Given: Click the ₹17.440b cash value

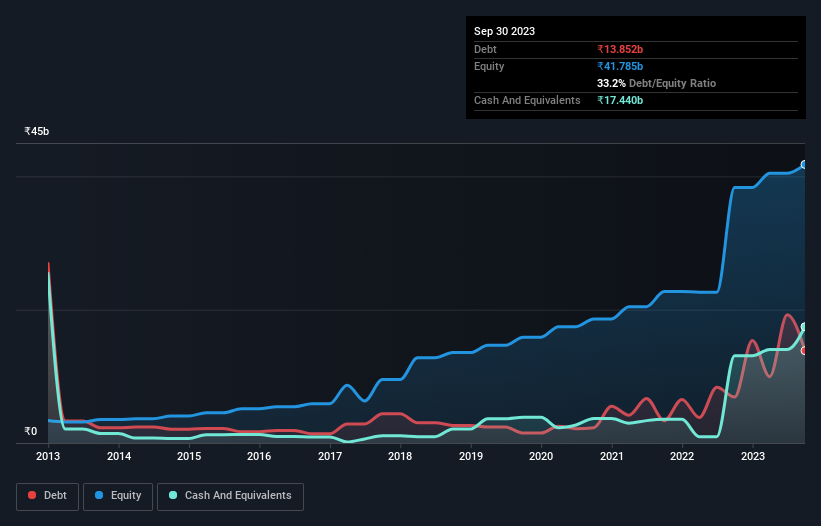Looking at the screenshot, I should [x=620, y=100].
